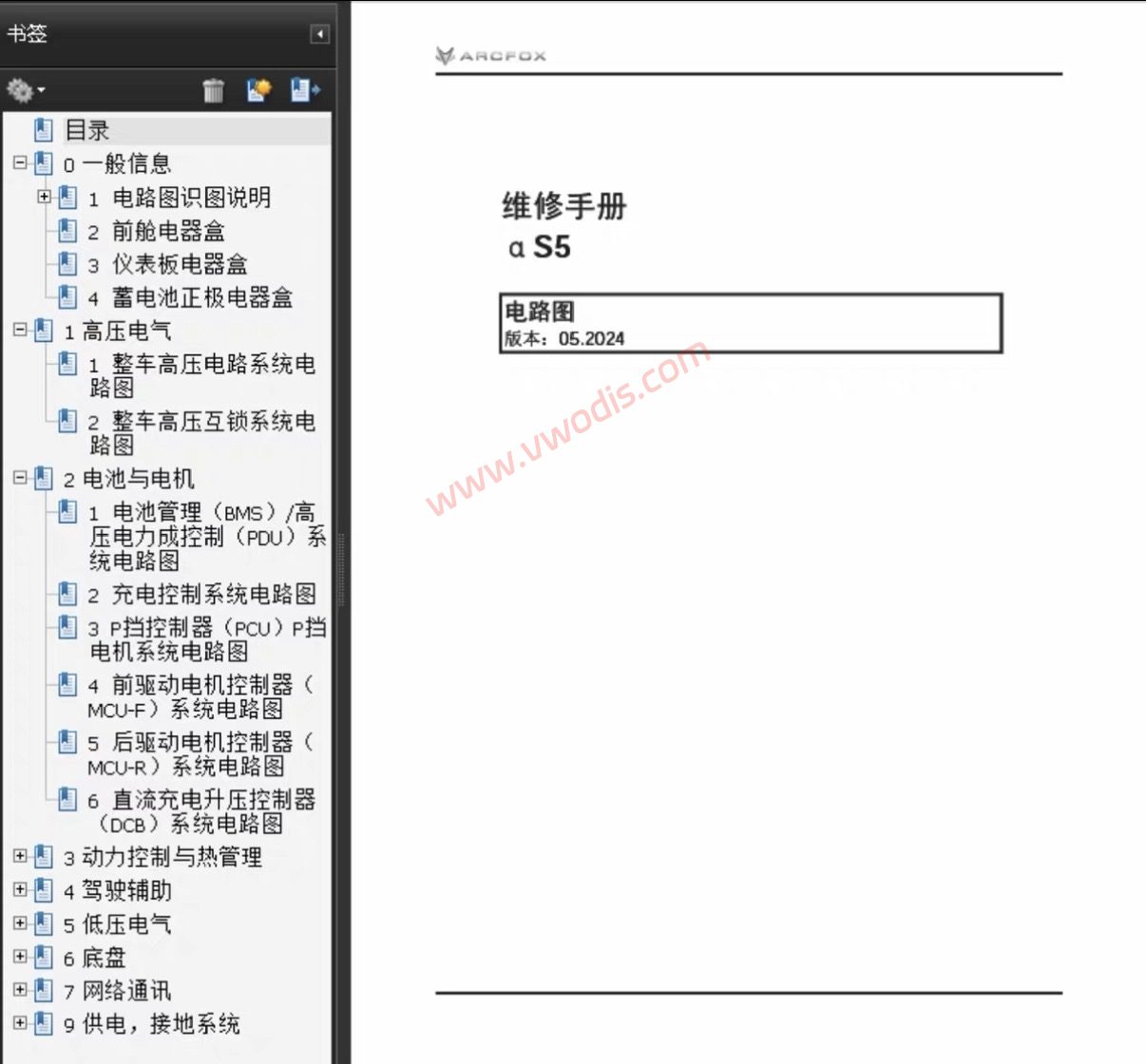Click the 书签 panel title
The width and height of the screenshot is (1146, 1064).
pyautogui.click(x=27, y=34)
